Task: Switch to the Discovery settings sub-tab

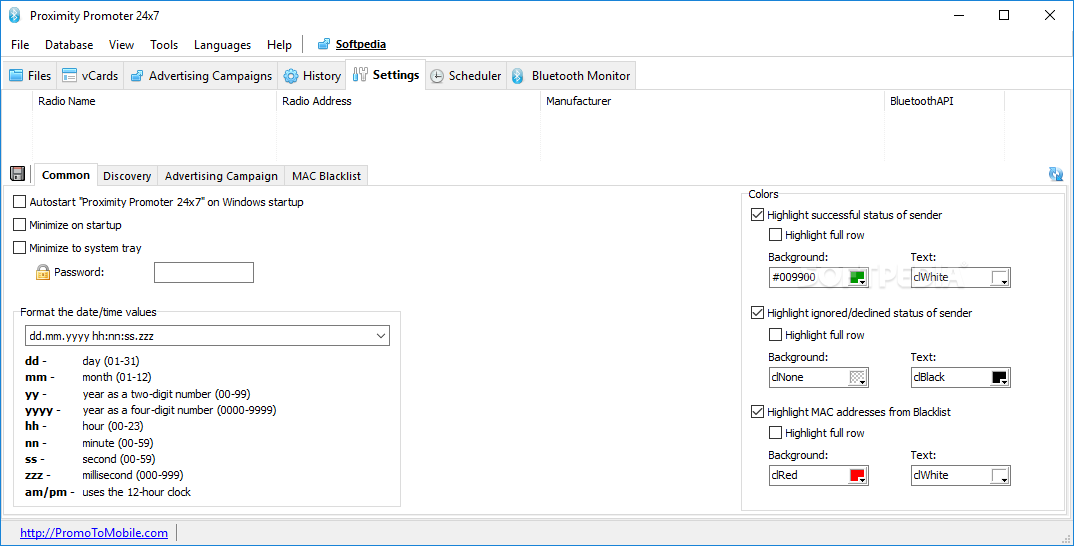Action: tap(127, 176)
